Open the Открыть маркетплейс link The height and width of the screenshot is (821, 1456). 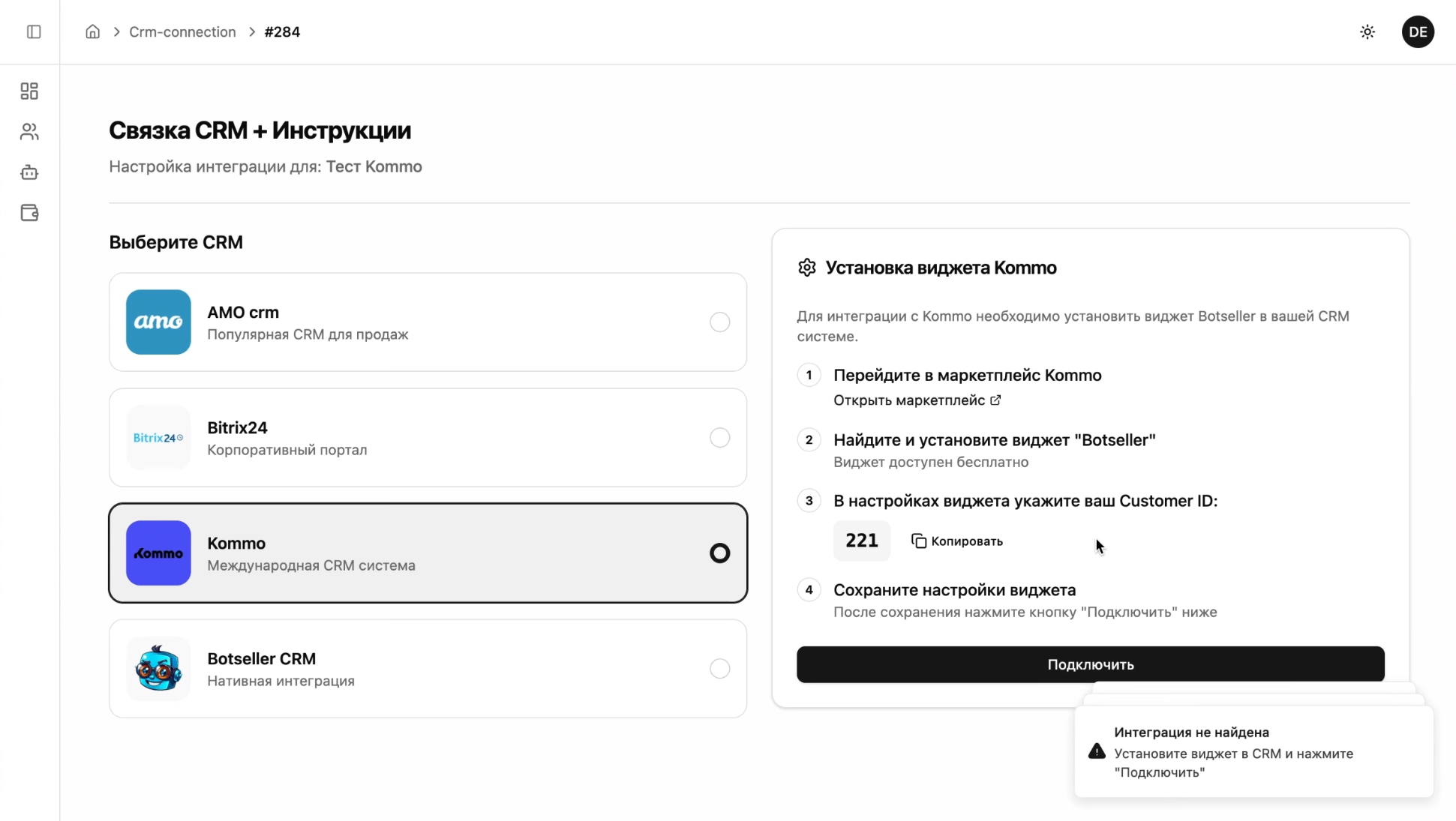[917, 400]
